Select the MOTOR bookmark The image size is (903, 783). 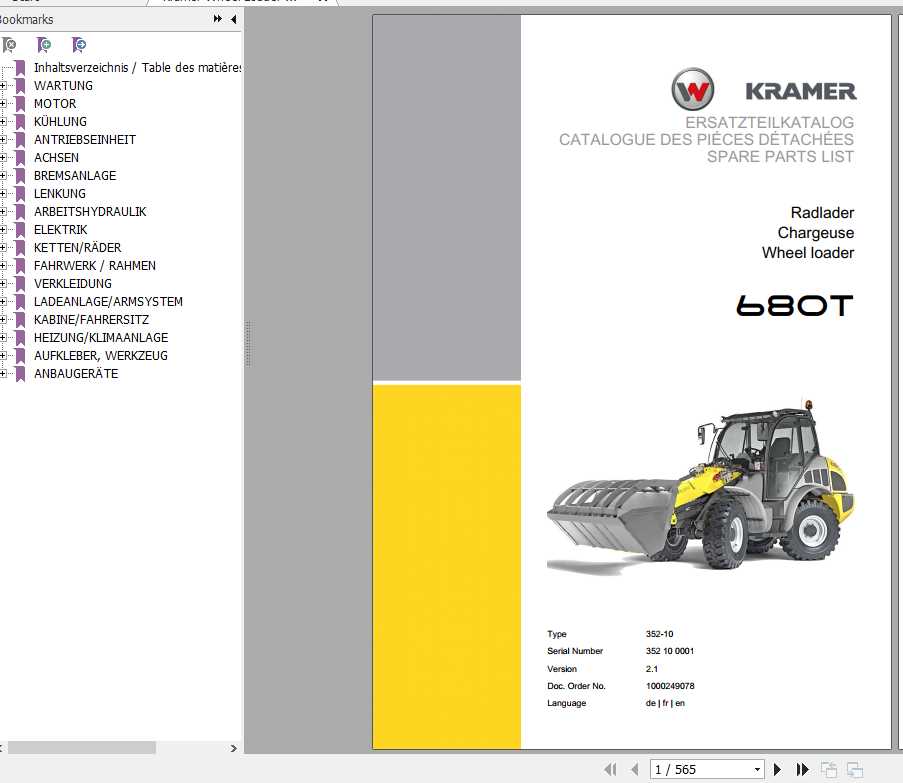point(55,104)
